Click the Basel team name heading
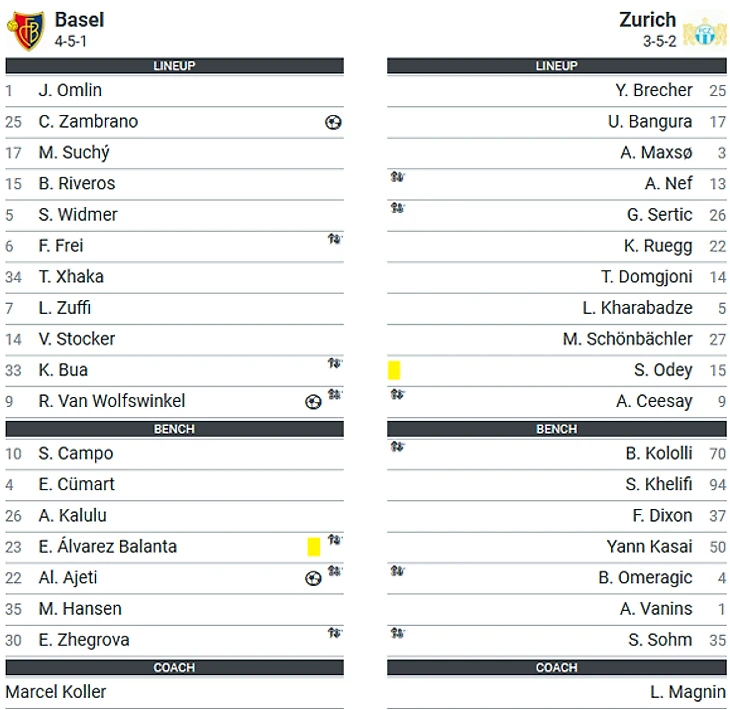Viewport: 730px width, 710px height. [79, 19]
